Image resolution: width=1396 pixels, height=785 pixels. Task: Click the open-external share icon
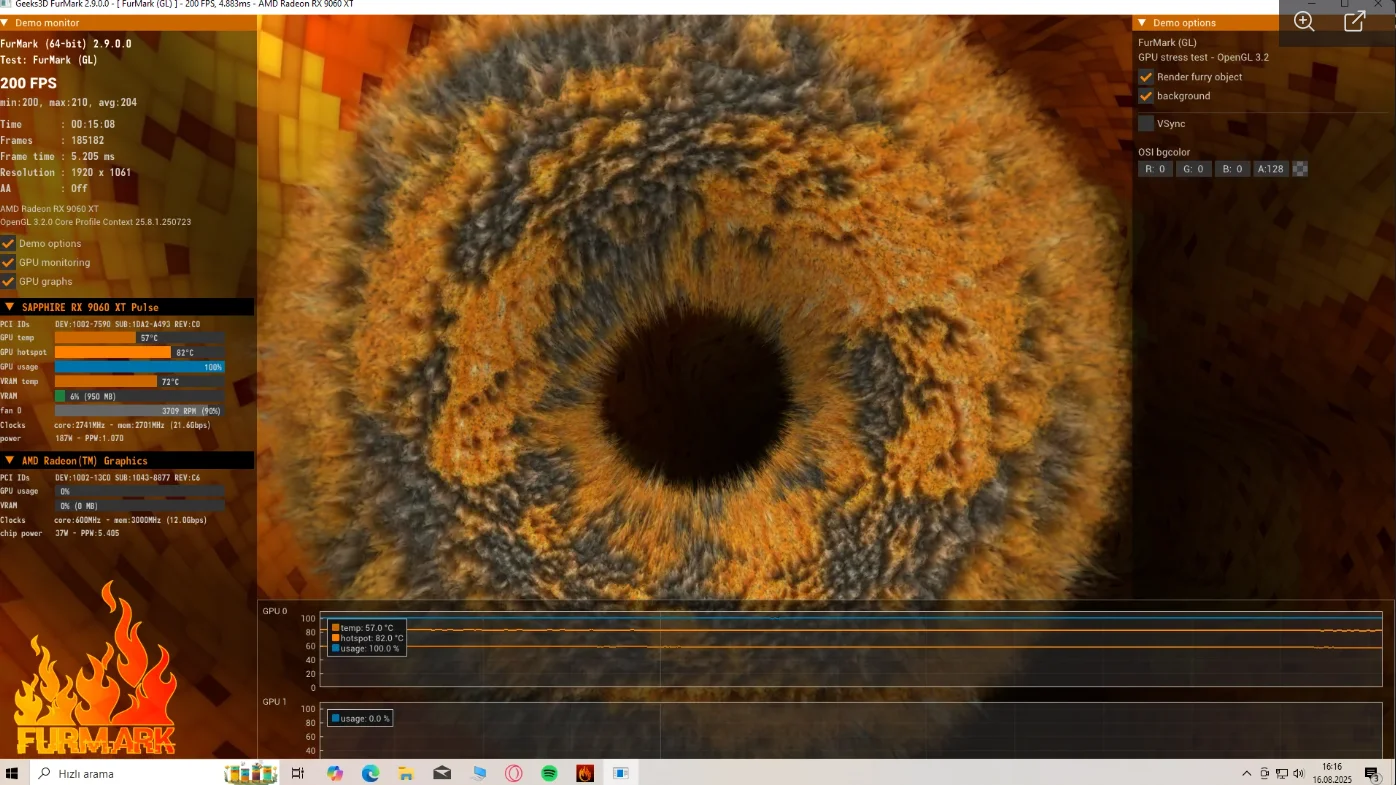[1355, 22]
